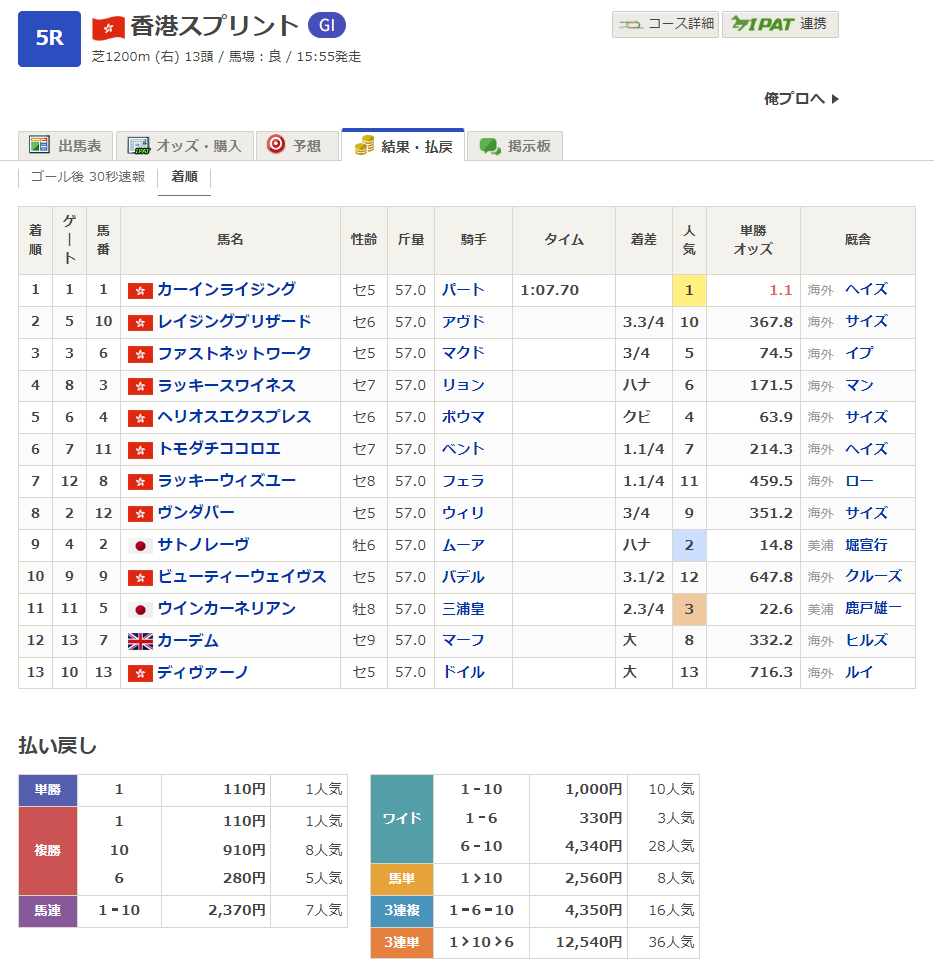Image resolution: width=934 pixels, height=966 pixels.
Task: Open the コース詳細 course details button
Action: pos(665,24)
